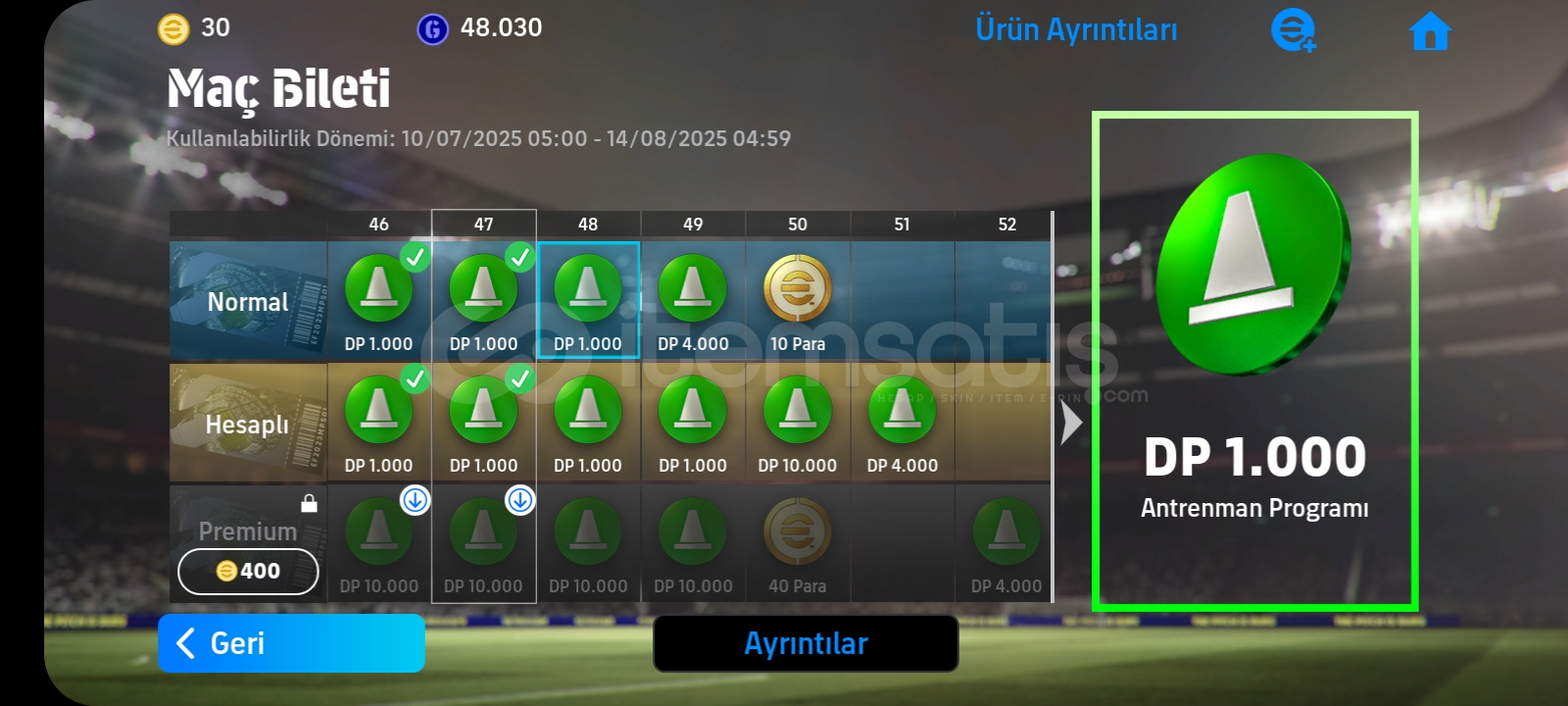Select the Normal DP 4.000 reward at level 49
Viewport: 1568px width, 706px height.
pyautogui.click(x=693, y=300)
